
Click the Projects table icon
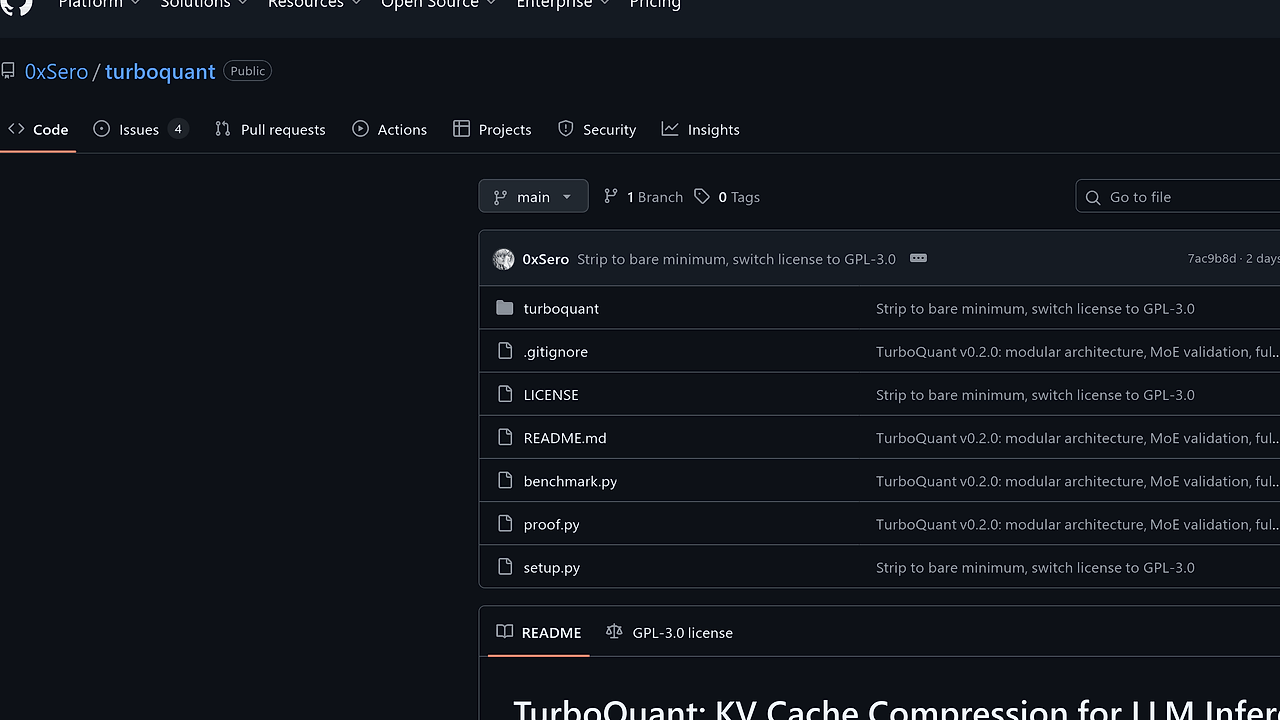(x=461, y=129)
